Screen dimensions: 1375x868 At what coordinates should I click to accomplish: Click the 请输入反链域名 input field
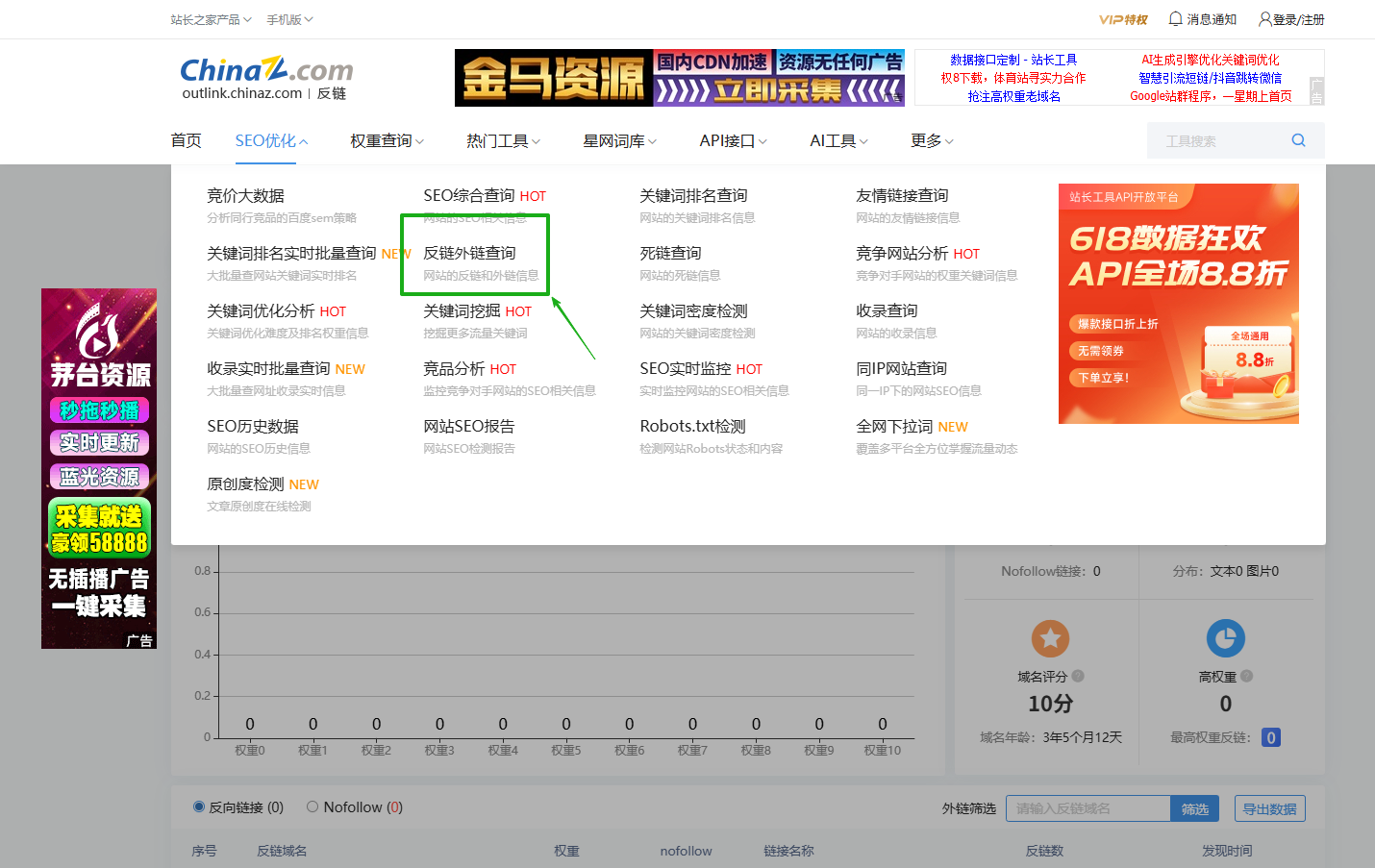tap(1087, 808)
